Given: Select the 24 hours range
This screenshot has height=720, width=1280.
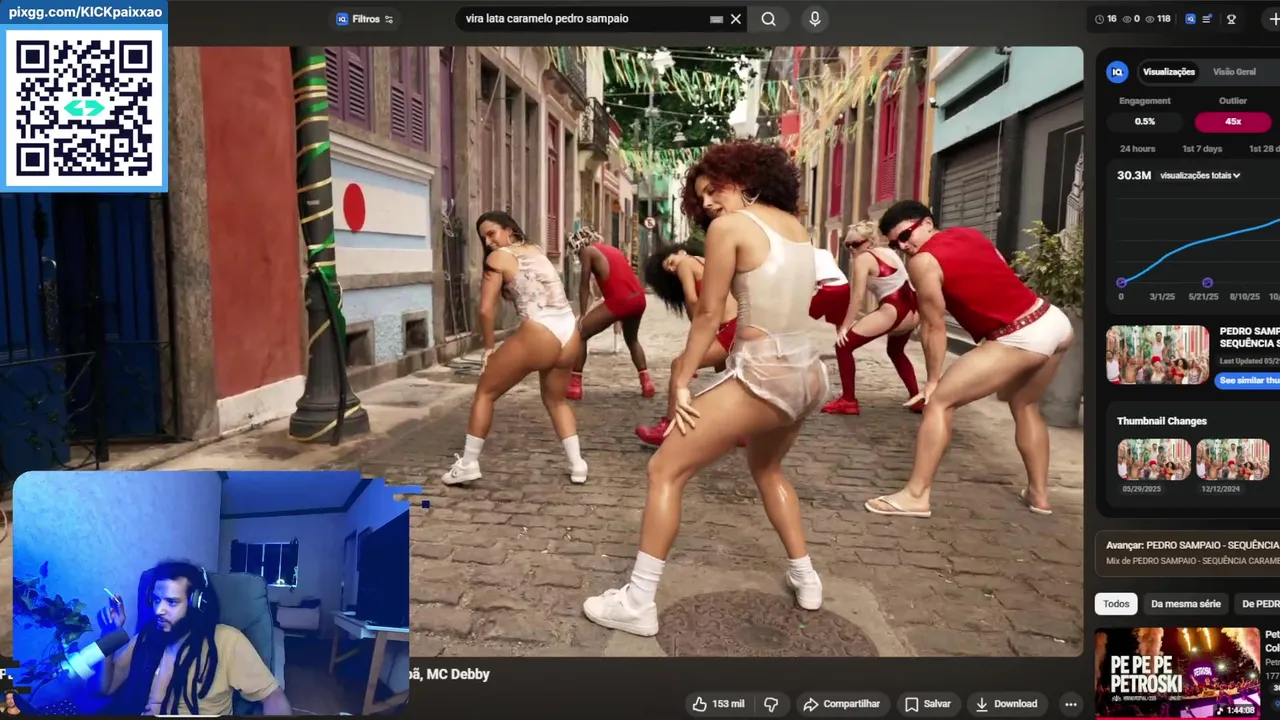Looking at the screenshot, I should (x=1137, y=149).
